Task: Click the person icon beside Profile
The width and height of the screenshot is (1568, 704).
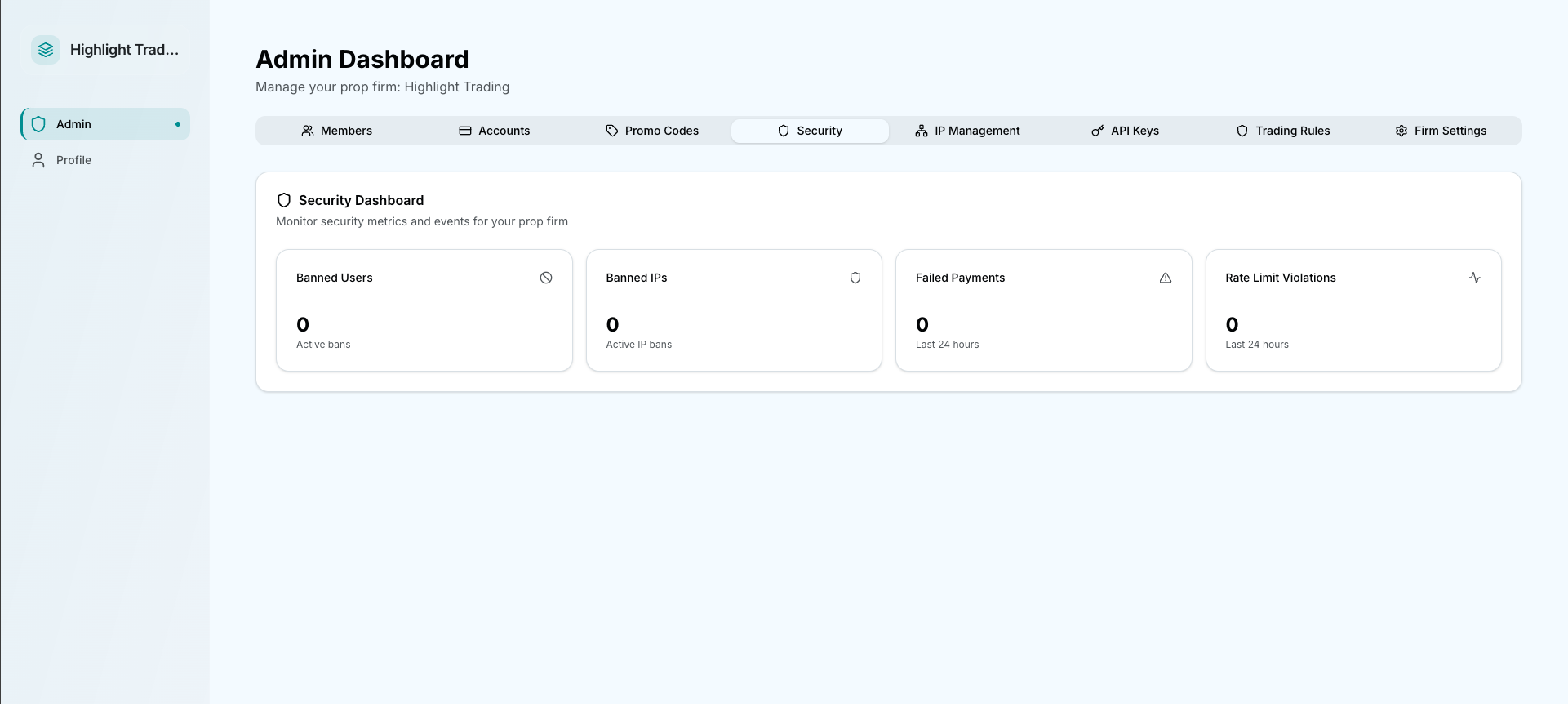Action: tap(38, 160)
